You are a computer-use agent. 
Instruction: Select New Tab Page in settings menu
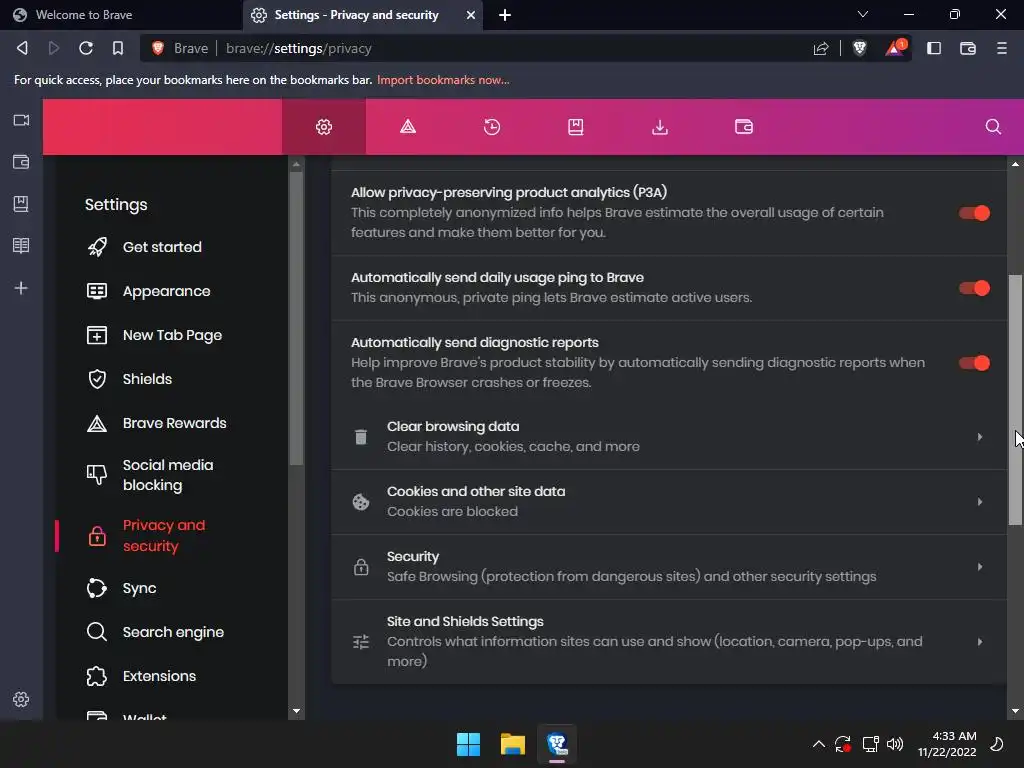click(172, 335)
